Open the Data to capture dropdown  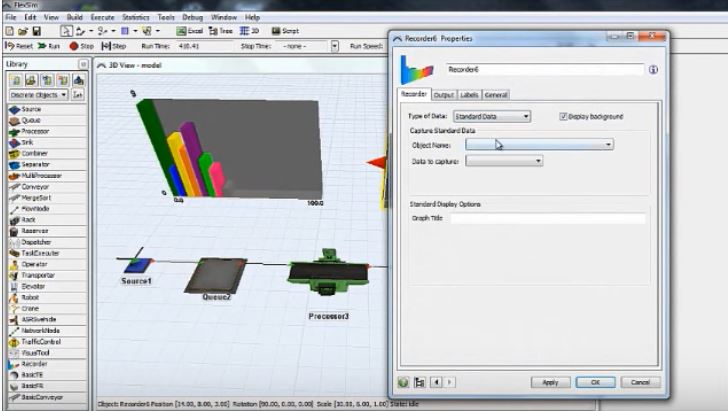[x=504, y=161]
